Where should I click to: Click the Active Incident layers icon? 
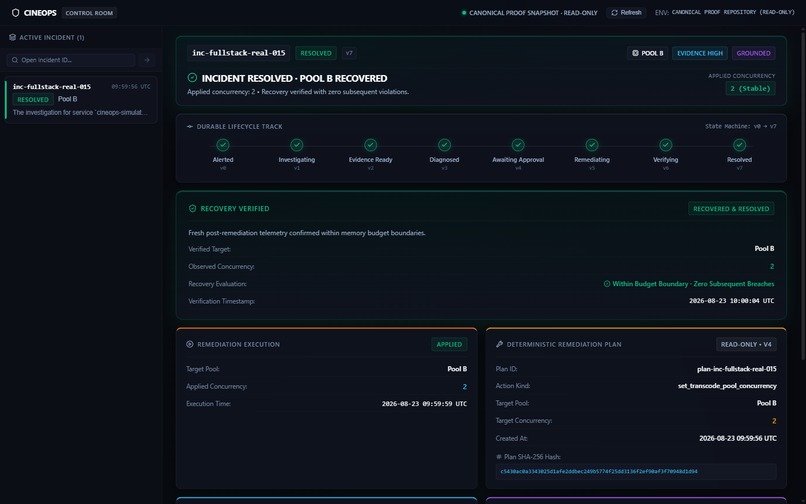click(12, 37)
